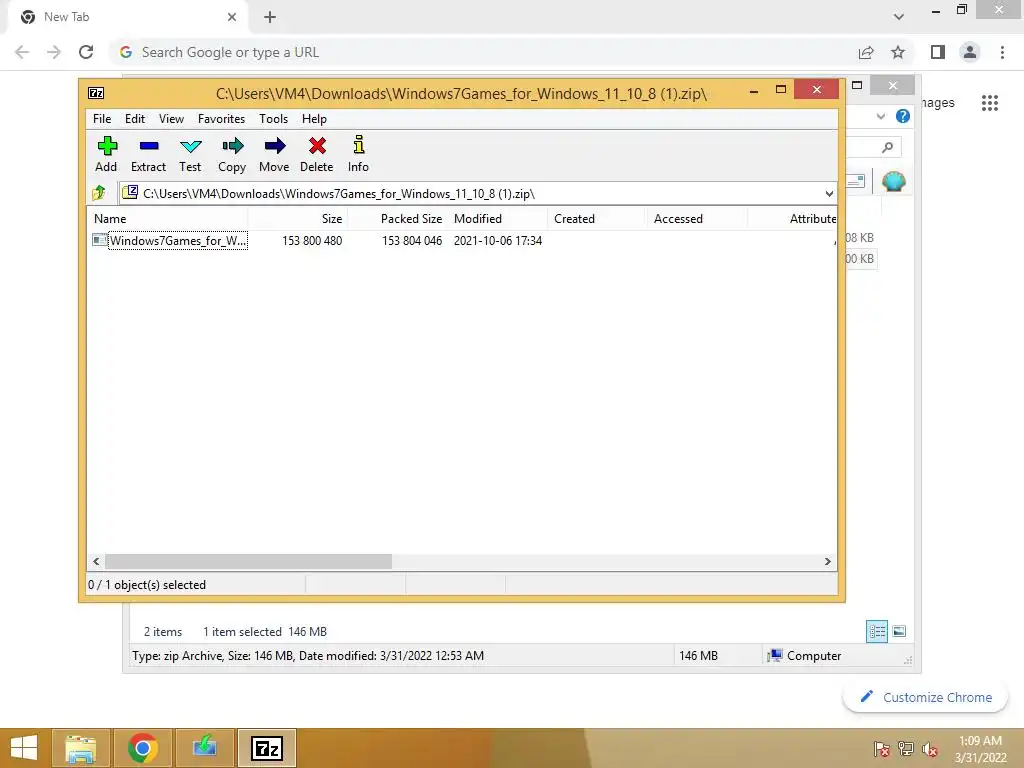This screenshot has height=768, width=1024.
Task: Open the View menu
Action: 171,119
